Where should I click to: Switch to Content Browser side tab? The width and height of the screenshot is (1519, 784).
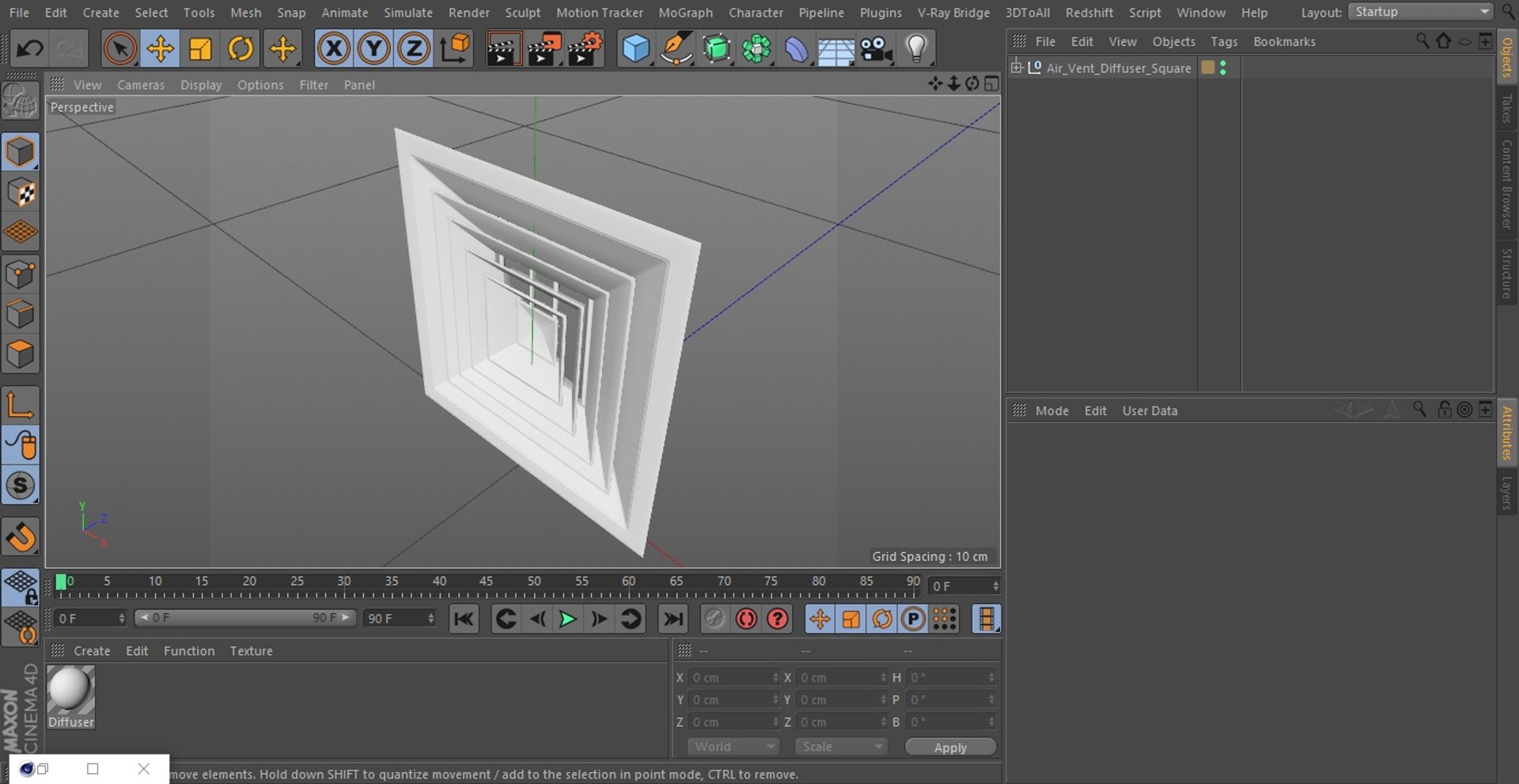[x=1507, y=184]
